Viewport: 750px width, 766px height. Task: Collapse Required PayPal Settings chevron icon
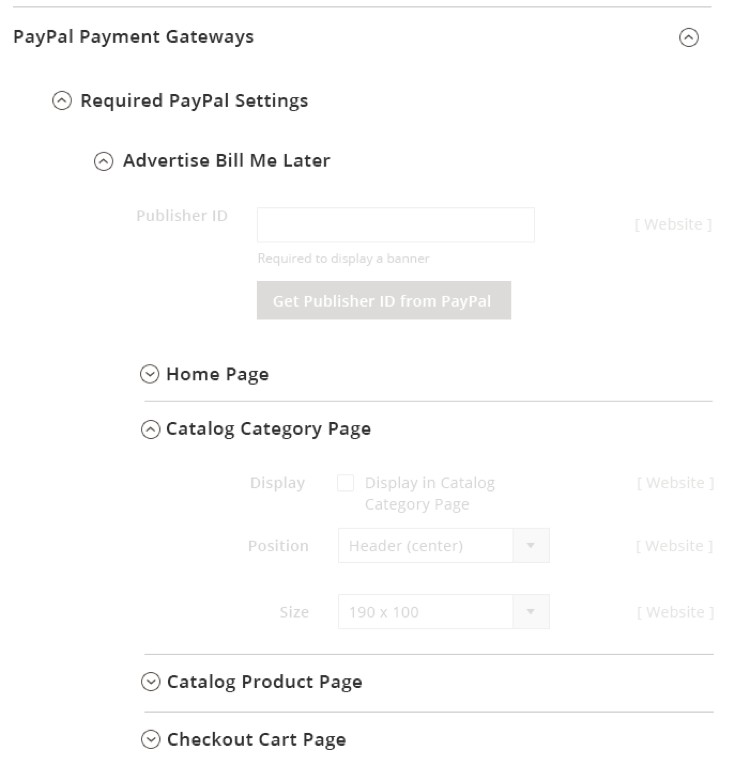(63, 101)
